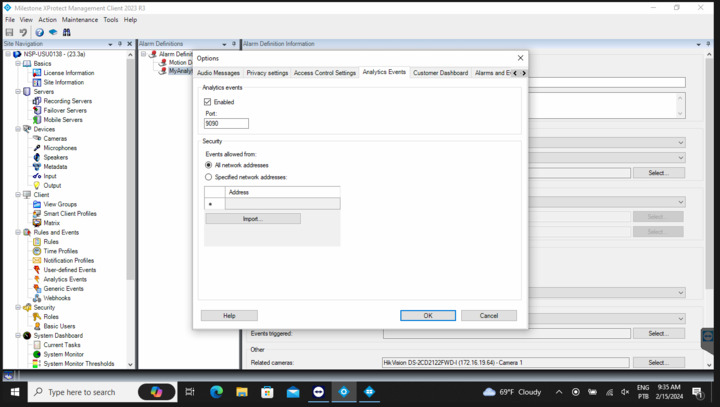Click the Port number input field
The width and height of the screenshot is (720, 407).
click(226, 123)
